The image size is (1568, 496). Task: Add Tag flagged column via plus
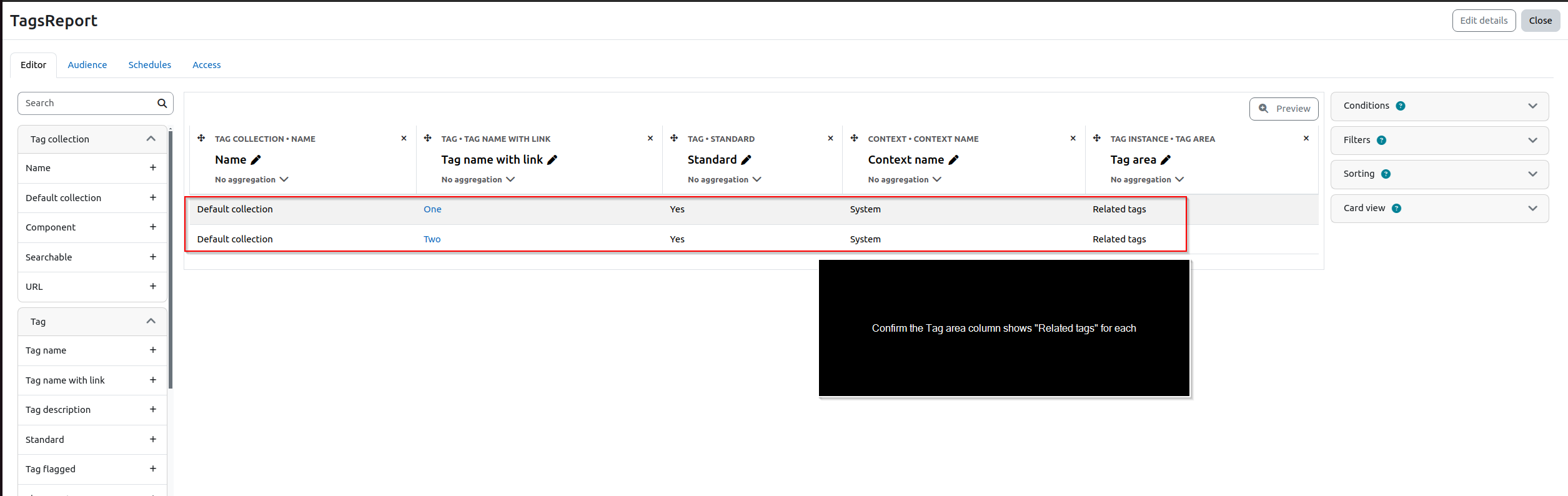point(152,469)
